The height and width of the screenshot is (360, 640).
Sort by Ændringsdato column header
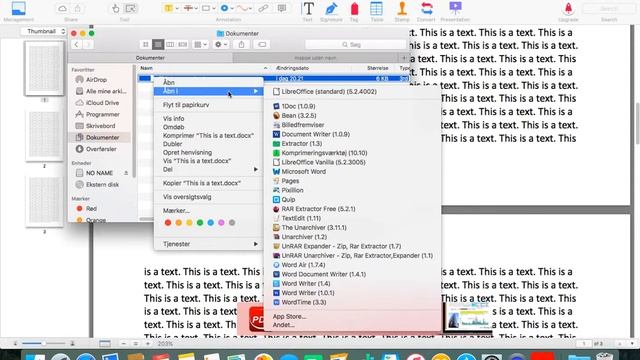point(292,68)
